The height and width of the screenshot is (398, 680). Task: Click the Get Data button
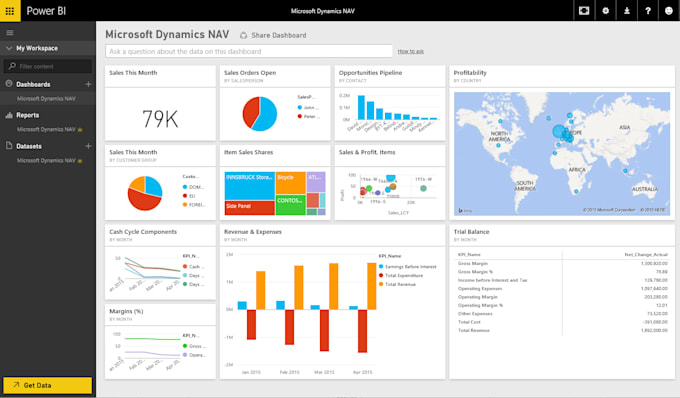48,385
